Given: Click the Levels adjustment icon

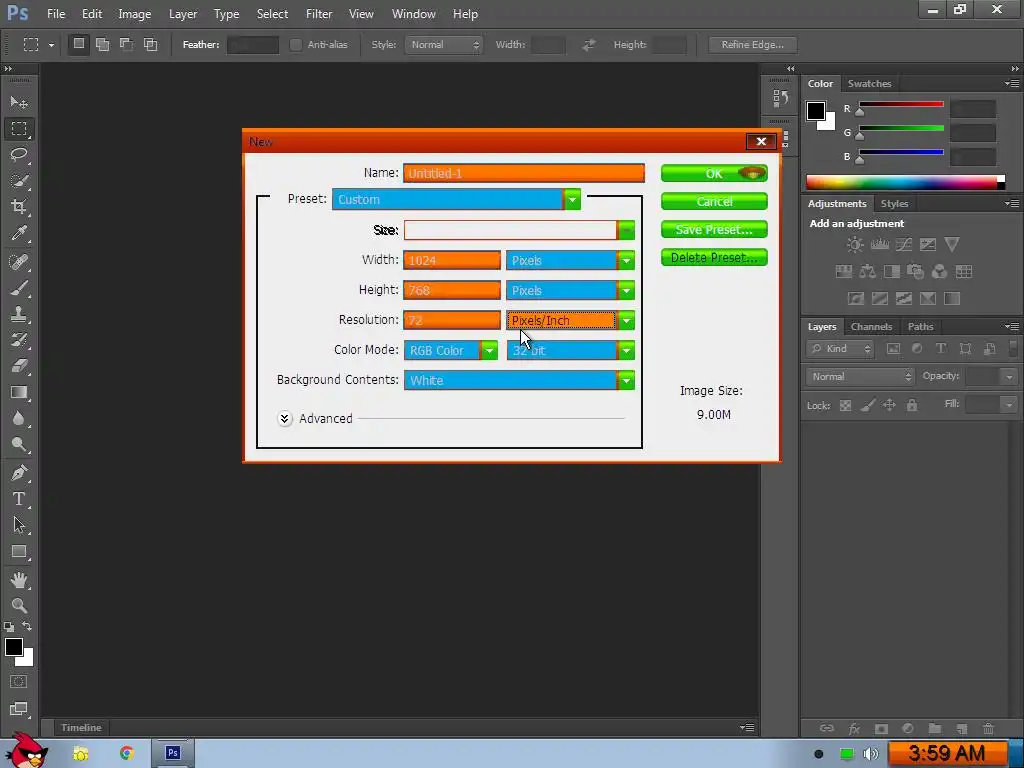Looking at the screenshot, I should coord(880,245).
